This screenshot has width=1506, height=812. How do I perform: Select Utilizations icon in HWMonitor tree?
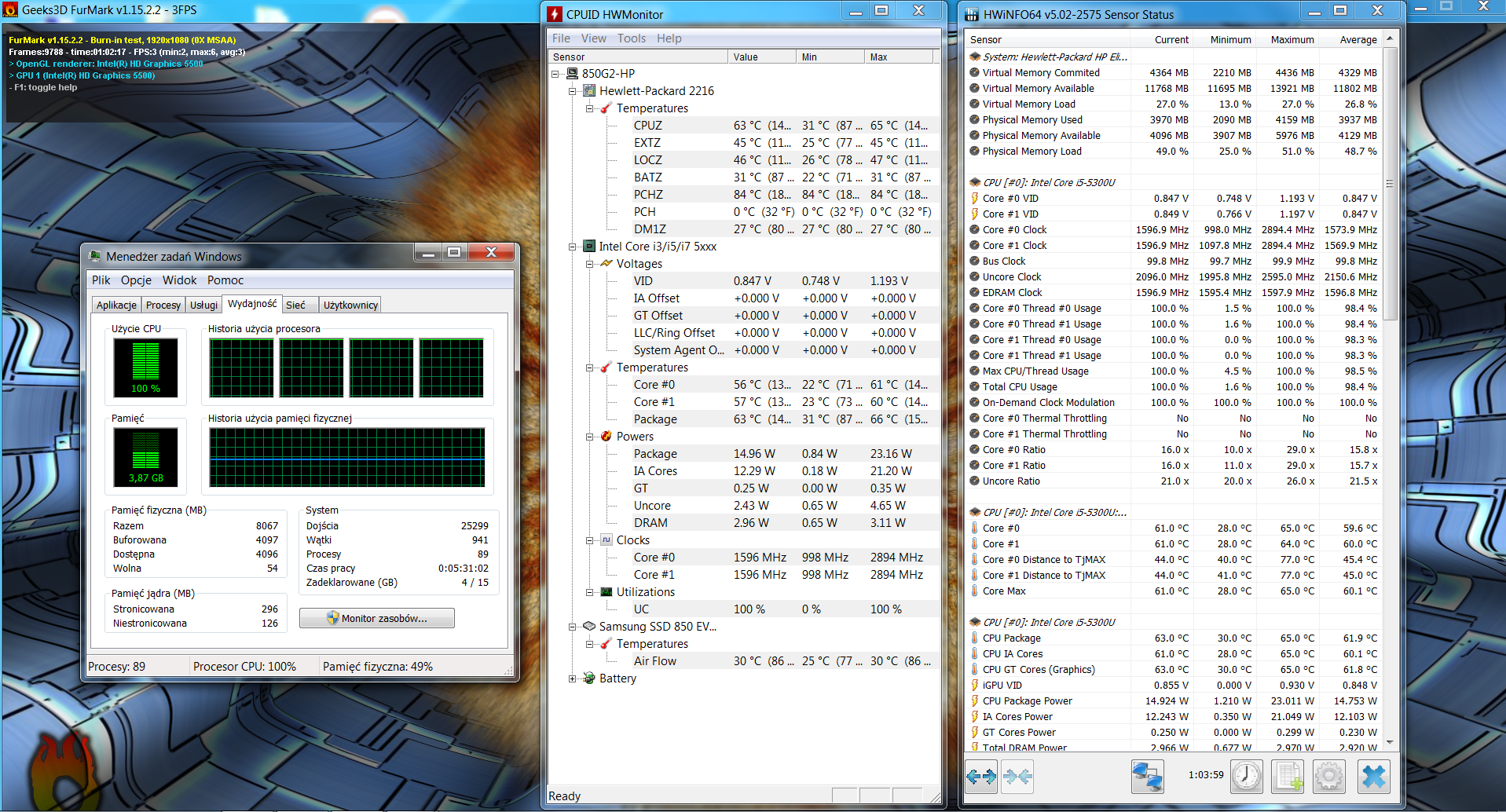[x=606, y=591]
